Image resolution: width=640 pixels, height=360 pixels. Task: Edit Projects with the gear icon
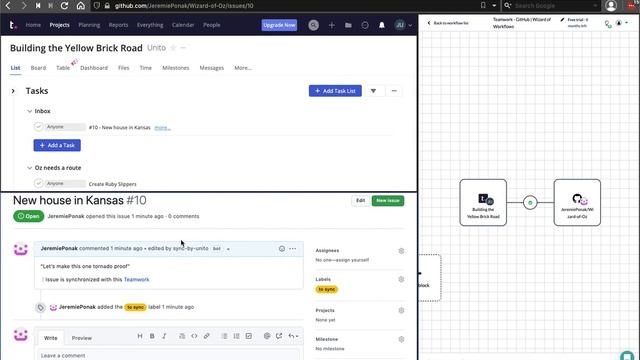tap(401, 311)
